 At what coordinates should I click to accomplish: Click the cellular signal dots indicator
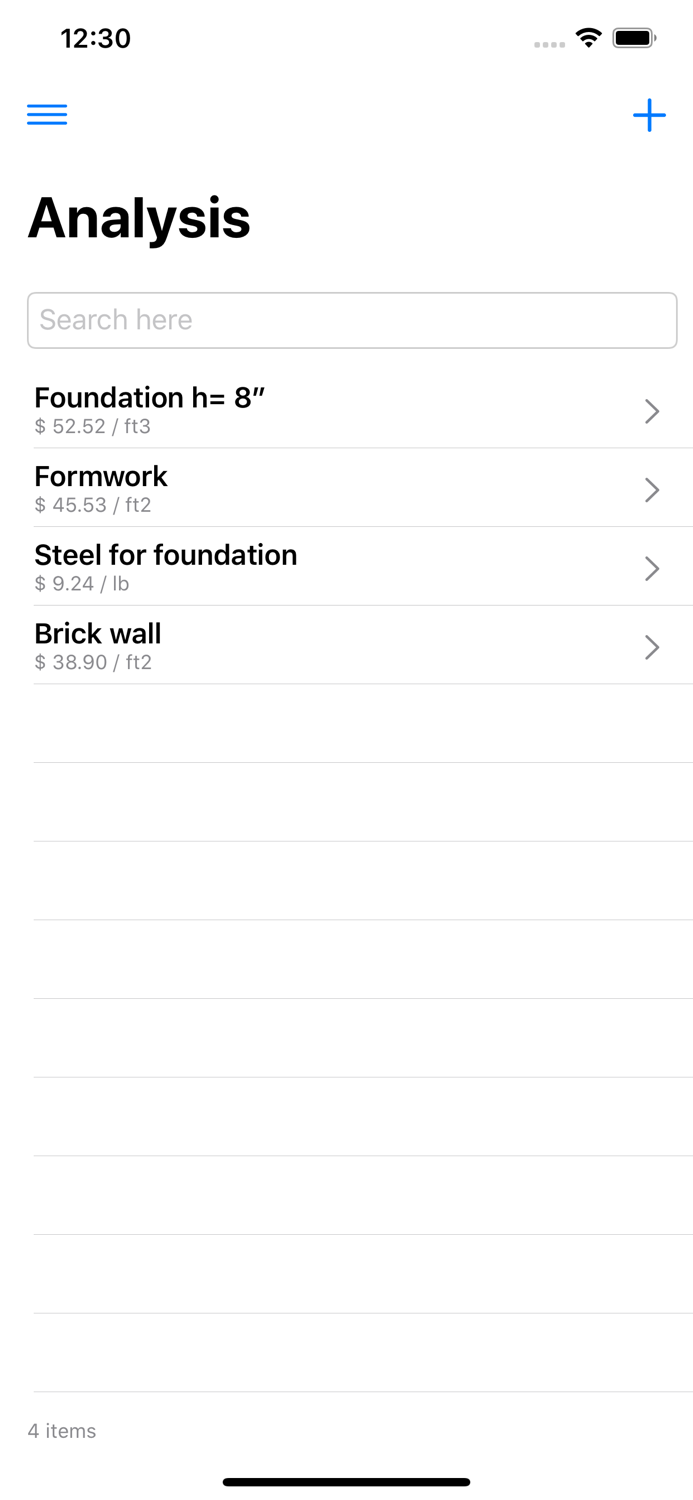(x=549, y=44)
